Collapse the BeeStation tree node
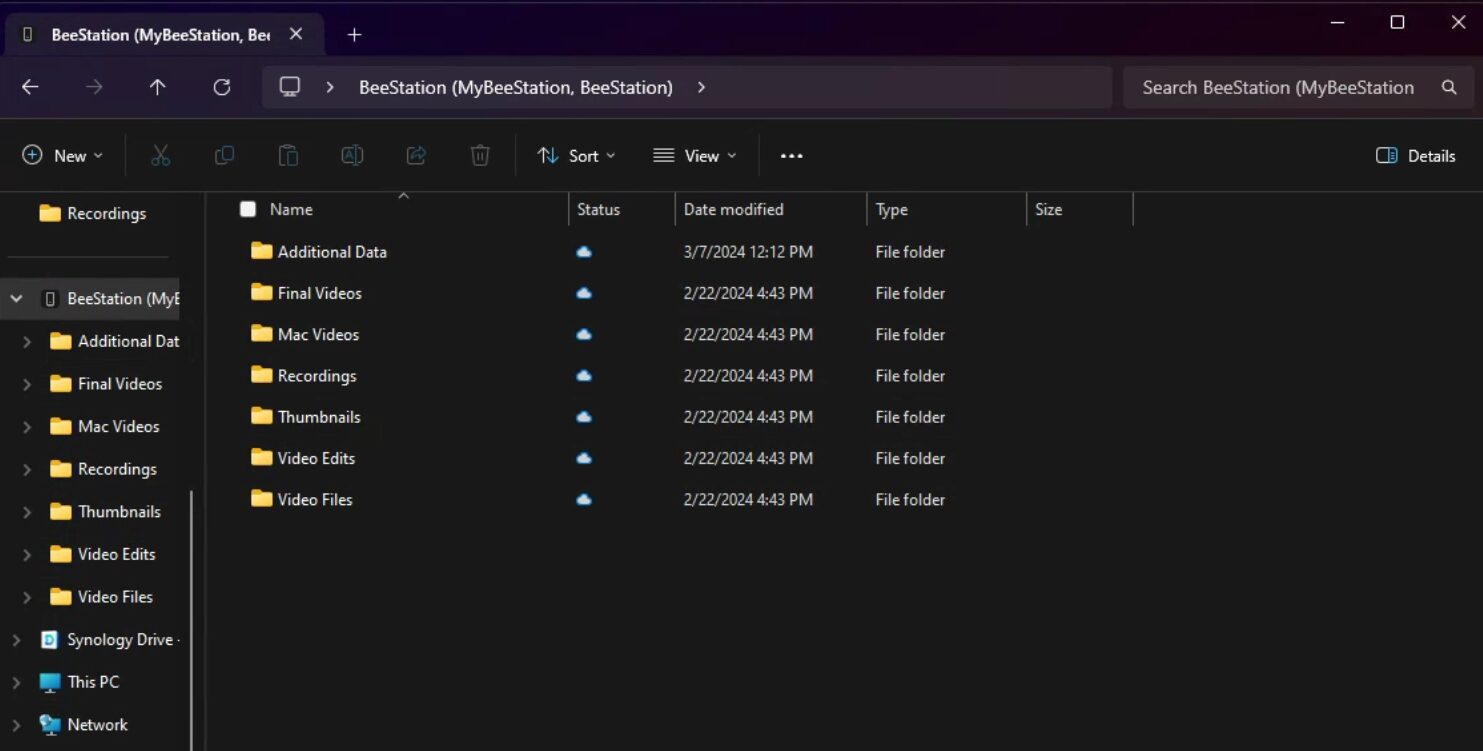This screenshot has height=751, width=1483. [x=16, y=299]
